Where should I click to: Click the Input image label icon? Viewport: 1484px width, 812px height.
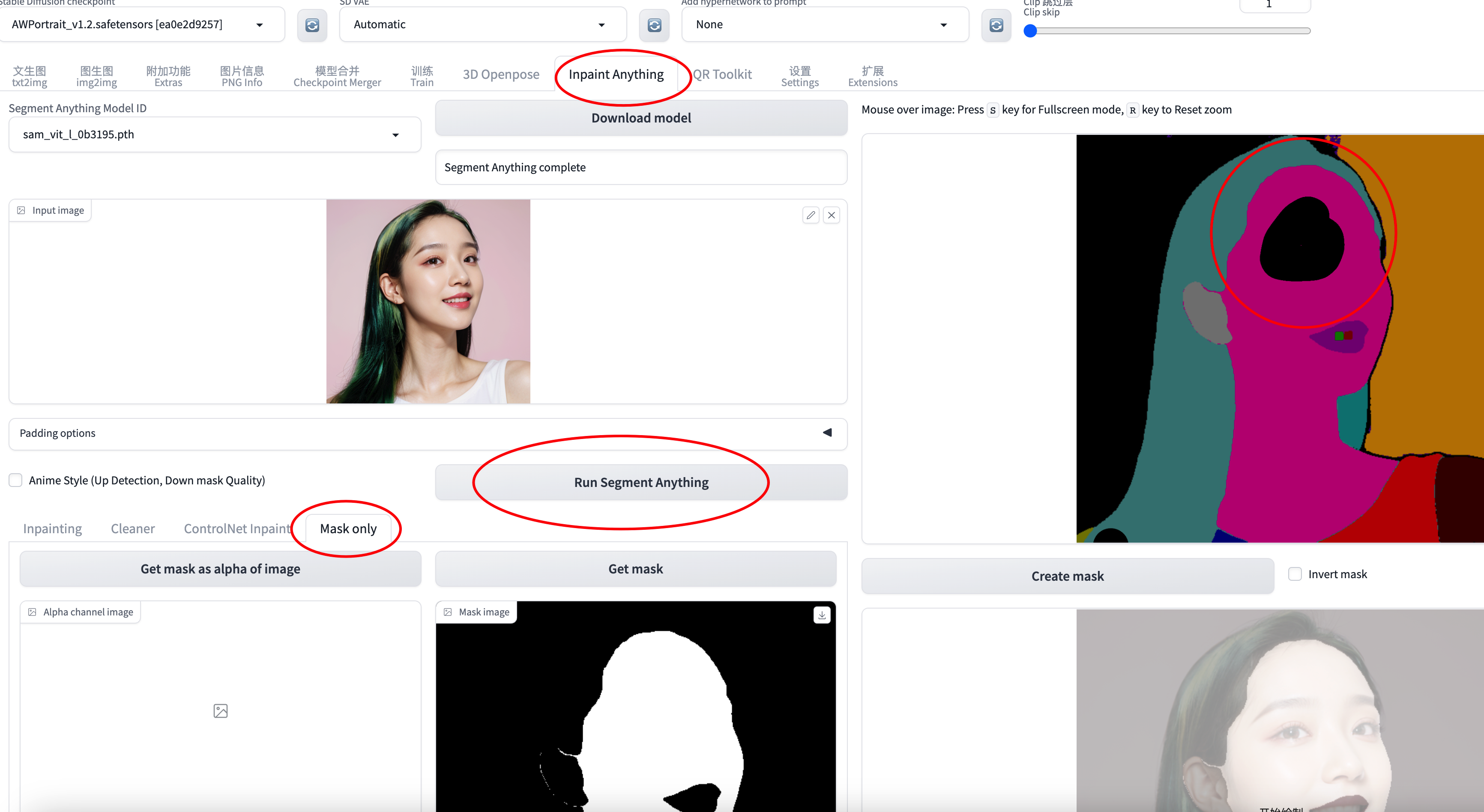click(21, 210)
